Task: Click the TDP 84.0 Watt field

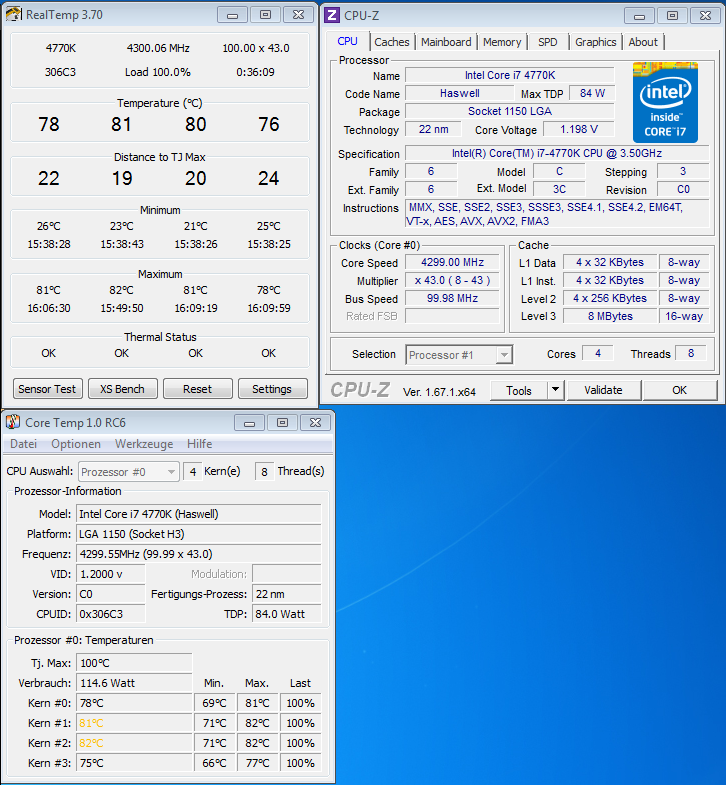Action: click(286, 614)
